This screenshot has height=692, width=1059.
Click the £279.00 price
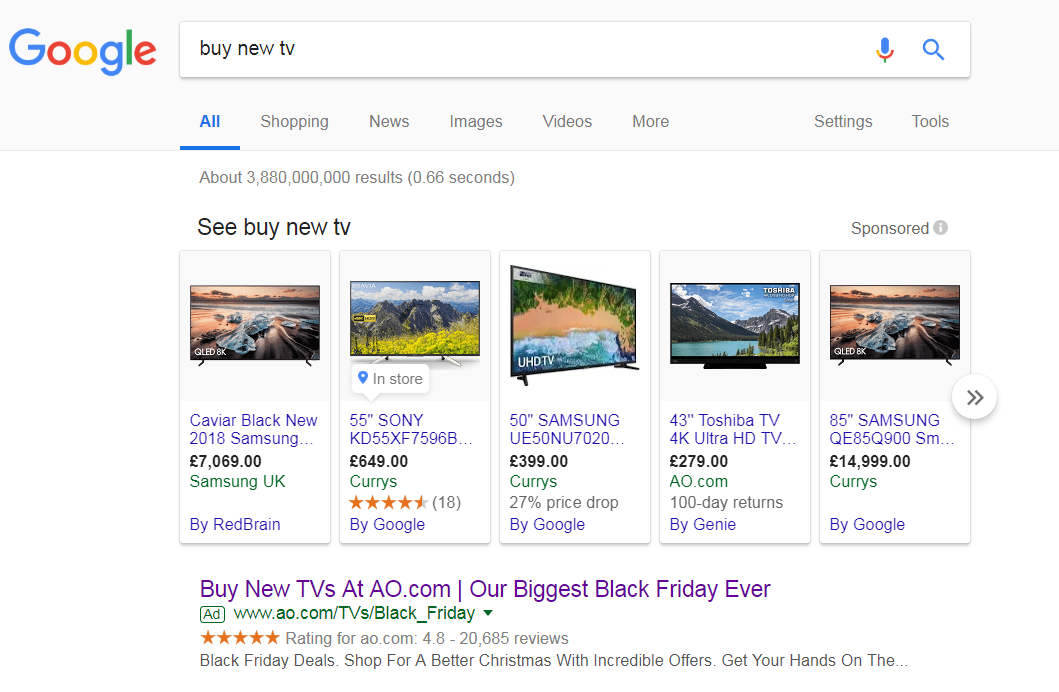(x=698, y=461)
